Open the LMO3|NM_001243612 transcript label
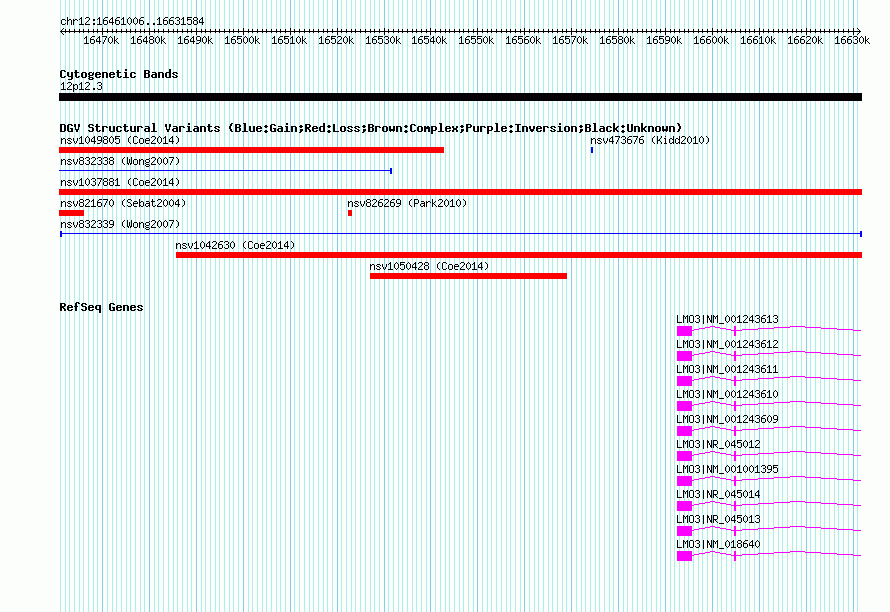Screen dimensions: 890x612 tap(727, 344)
